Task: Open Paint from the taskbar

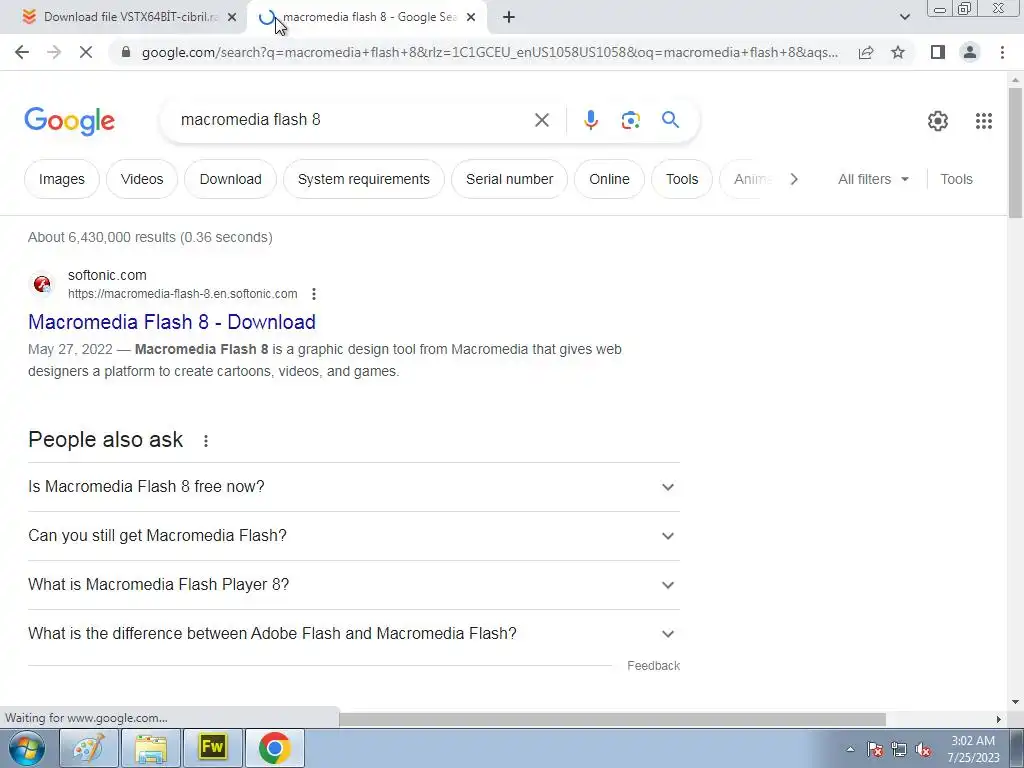Action: pyautogui.click(x=88, y=748)
